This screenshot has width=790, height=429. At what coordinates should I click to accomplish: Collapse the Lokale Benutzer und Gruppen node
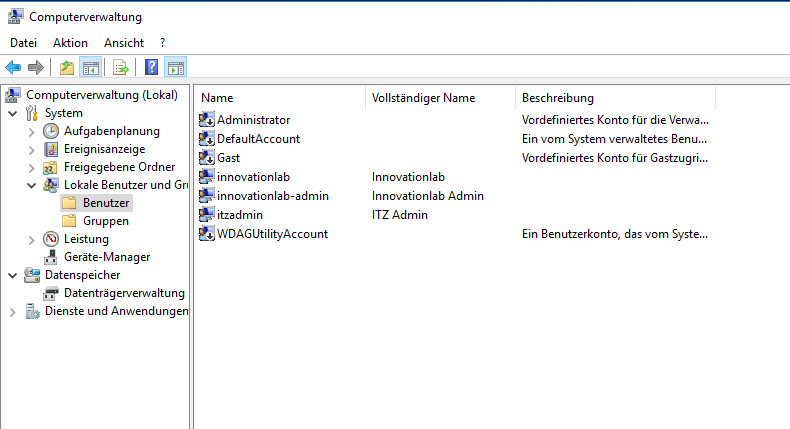pyautogui.click(x=31, y=185)
